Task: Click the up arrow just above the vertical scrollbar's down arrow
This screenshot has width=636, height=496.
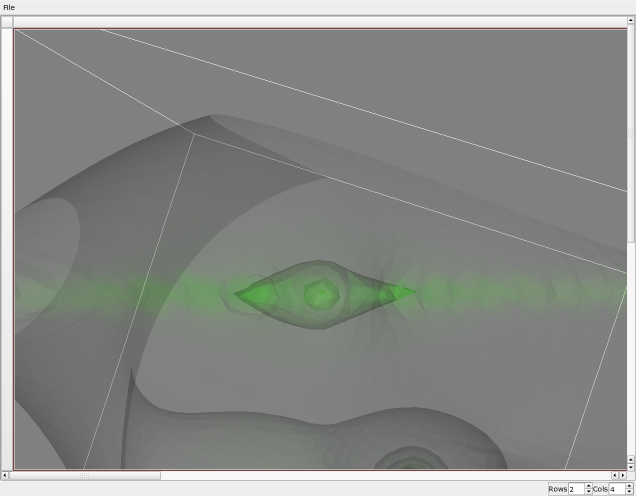Action: click(x=631, y=459)
